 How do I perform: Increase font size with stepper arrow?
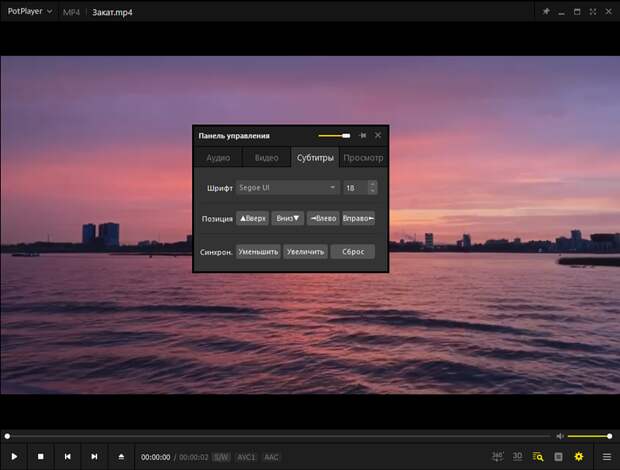(x=373, y=183)
